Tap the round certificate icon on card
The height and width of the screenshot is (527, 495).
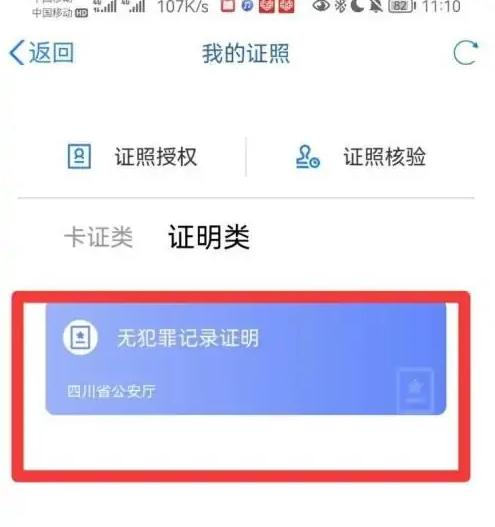[80, 337]
